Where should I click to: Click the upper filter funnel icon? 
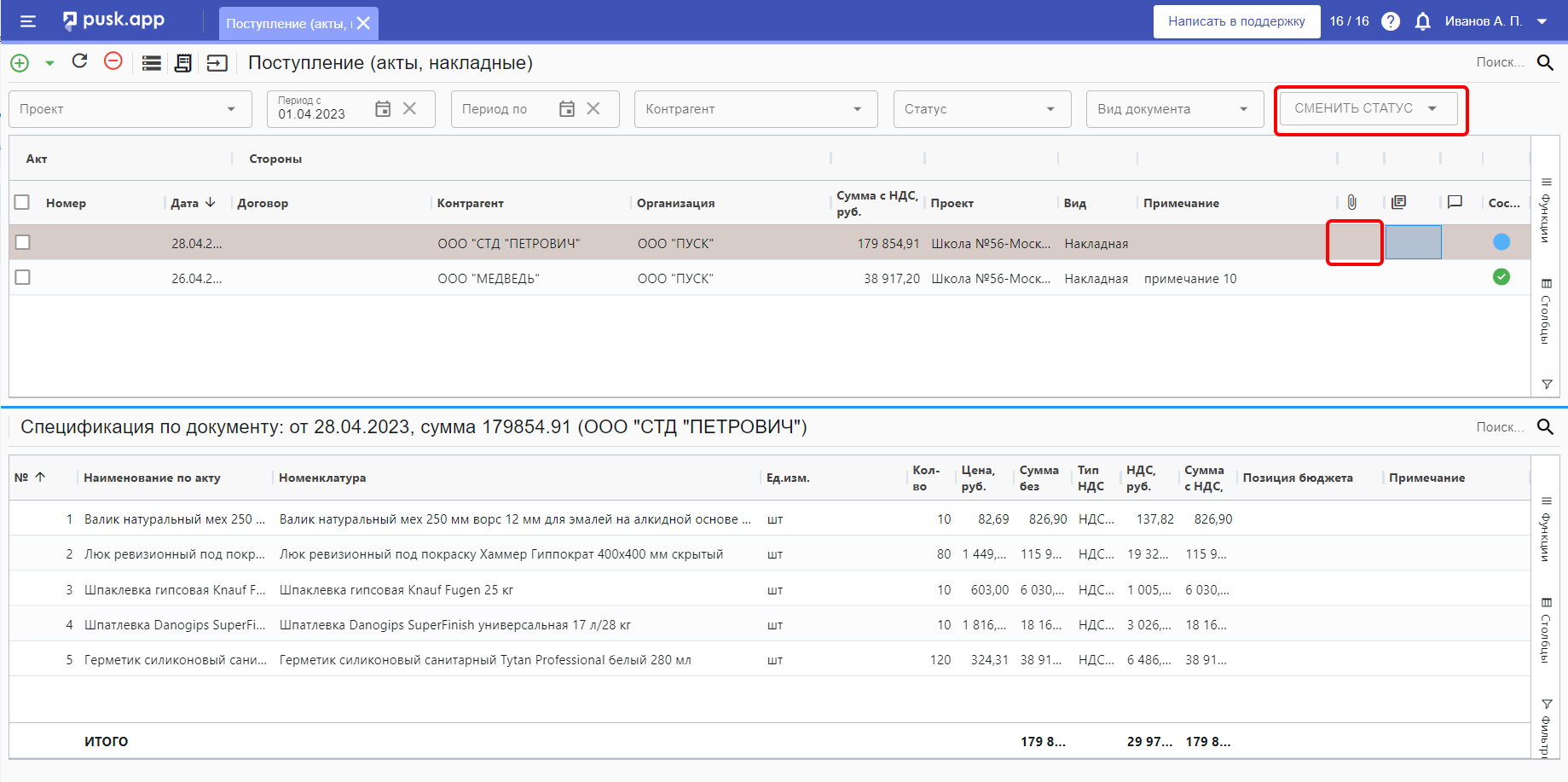[x=1547, y=385]
